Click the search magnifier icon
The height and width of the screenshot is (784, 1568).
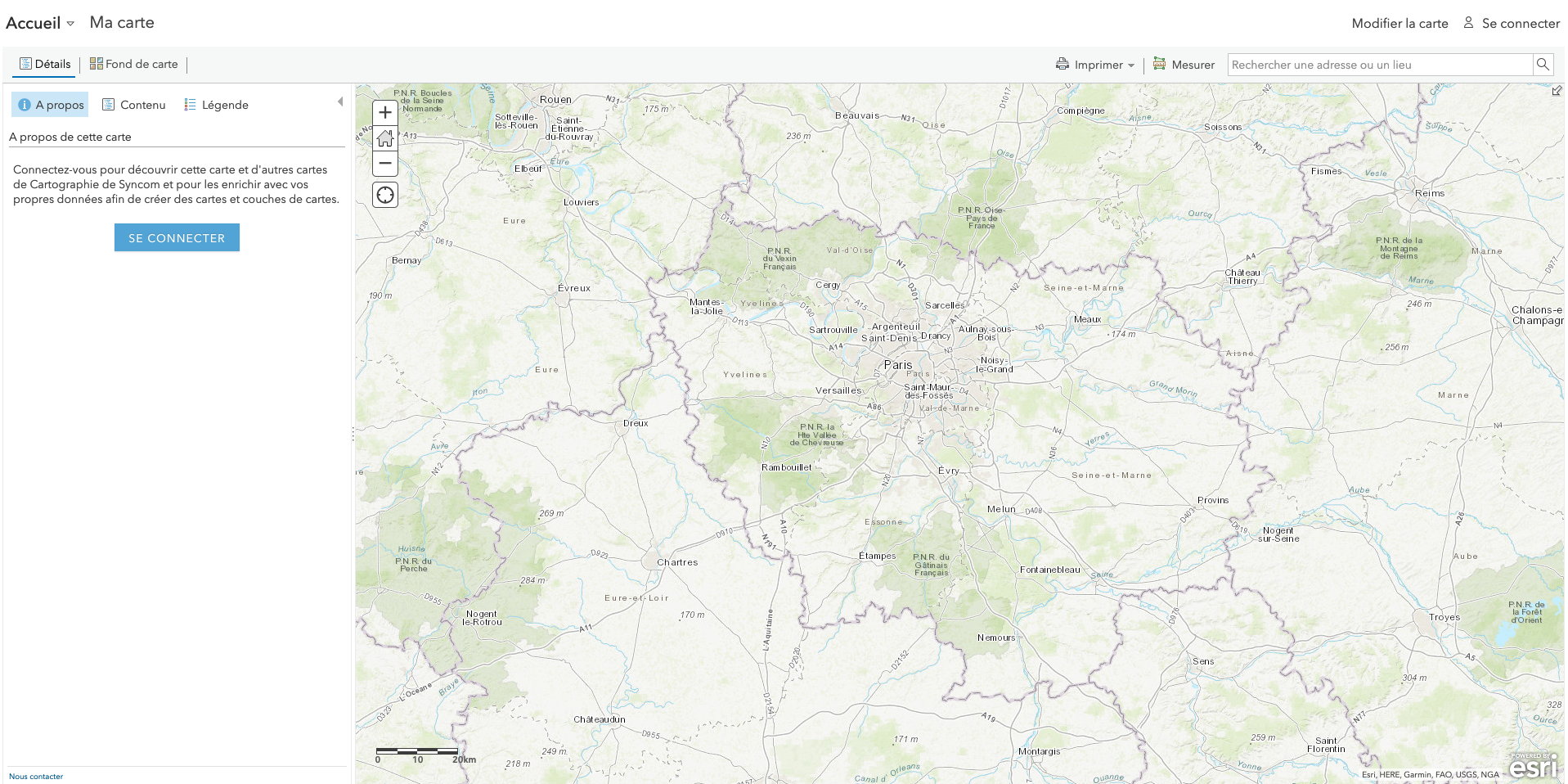coord(1543,65)
